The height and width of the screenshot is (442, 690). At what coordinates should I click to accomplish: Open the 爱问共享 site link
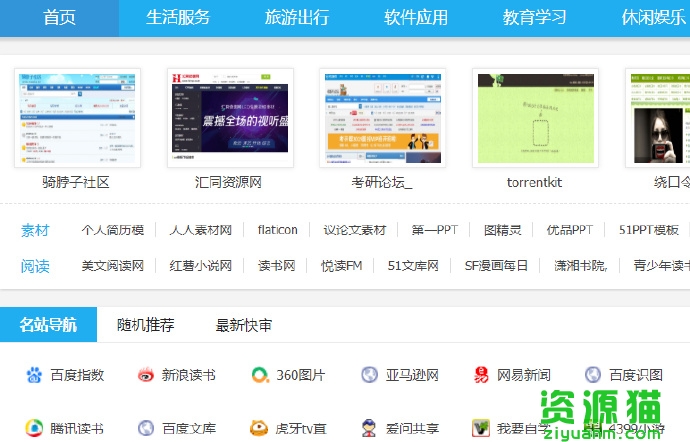click(412, 428)
